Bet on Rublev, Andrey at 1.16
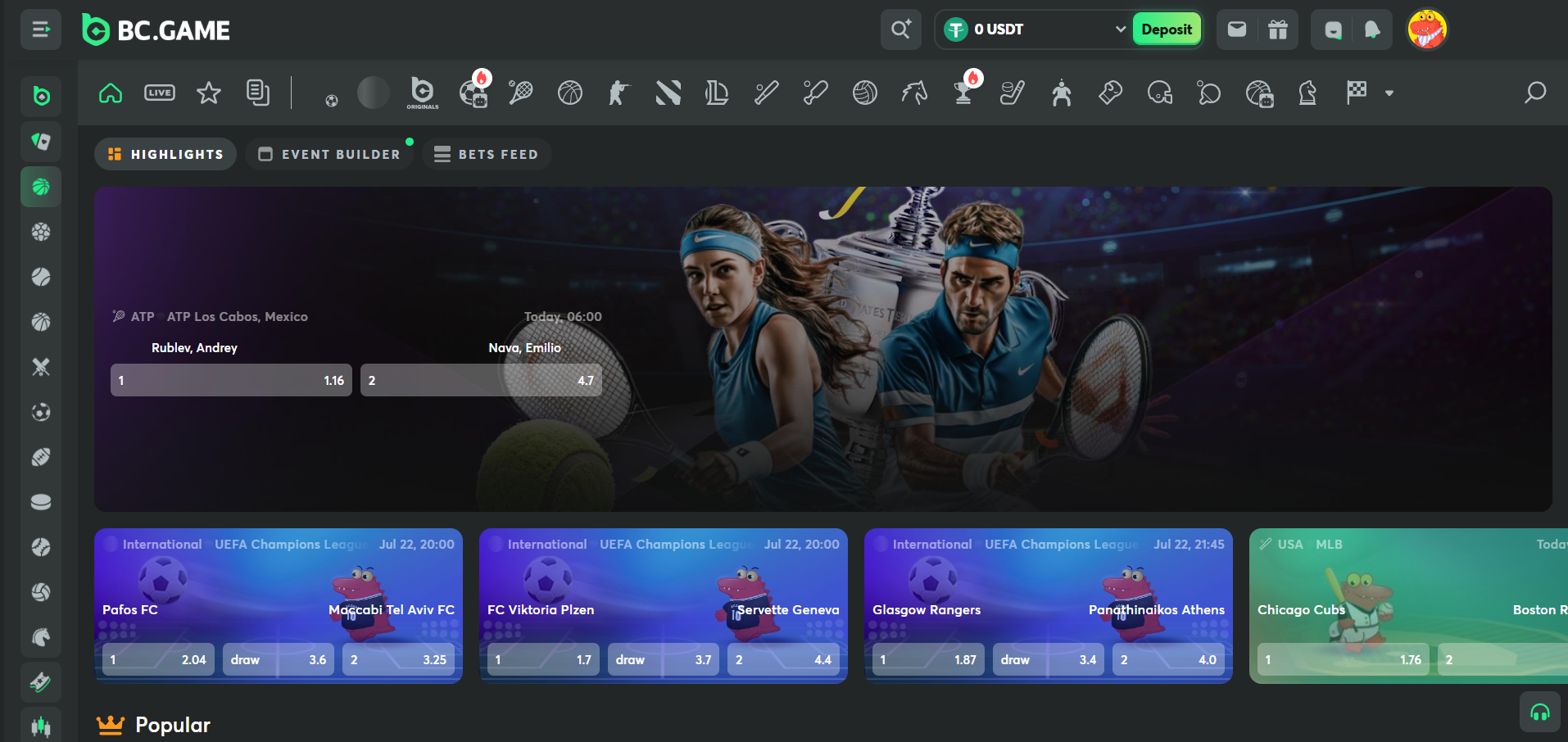This screenshot has height=742, width=1568. [x=231, y=380]
